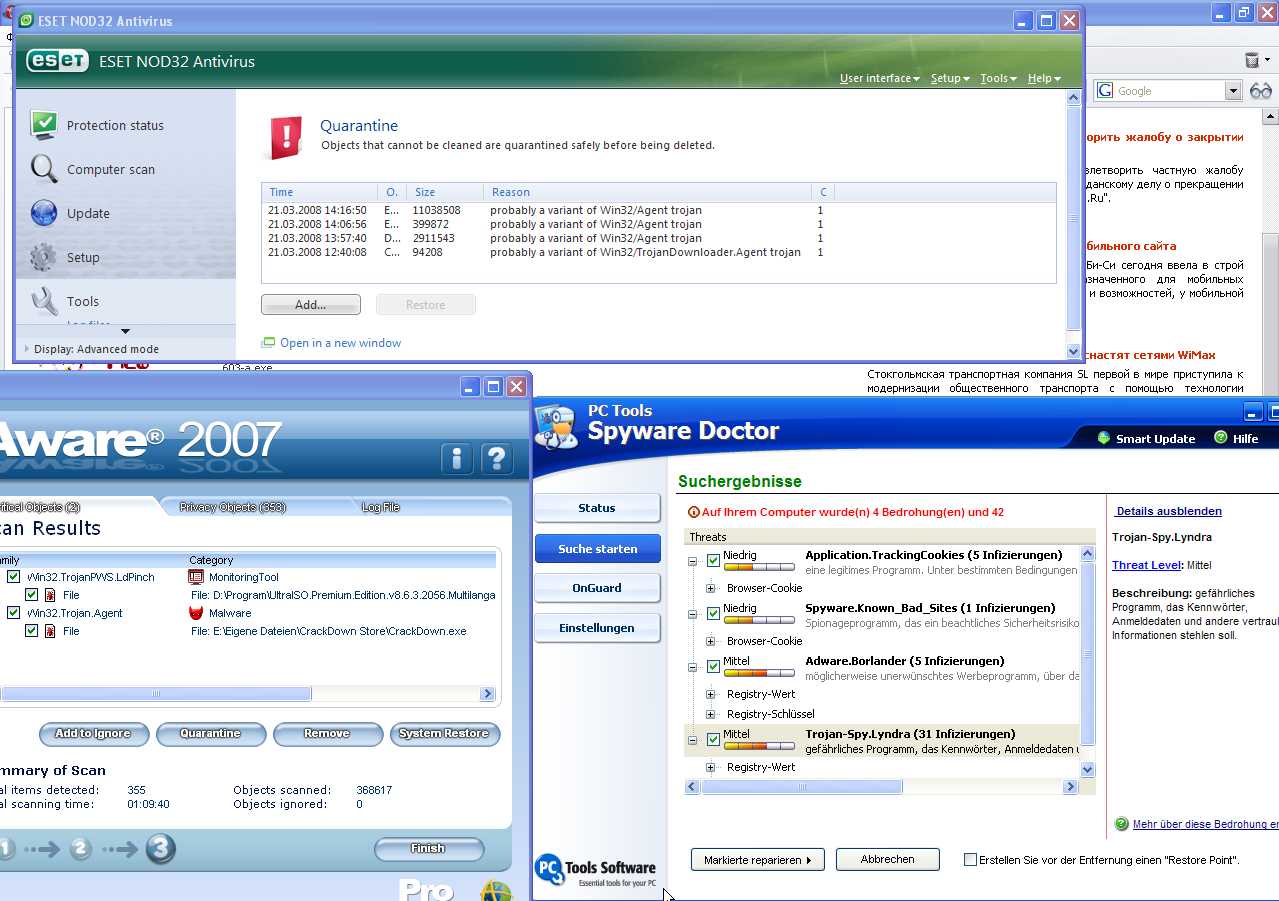This screenshot has height=901, width=1279.
Task: Open User interface menu in ESET
Action: pos(879,78)
